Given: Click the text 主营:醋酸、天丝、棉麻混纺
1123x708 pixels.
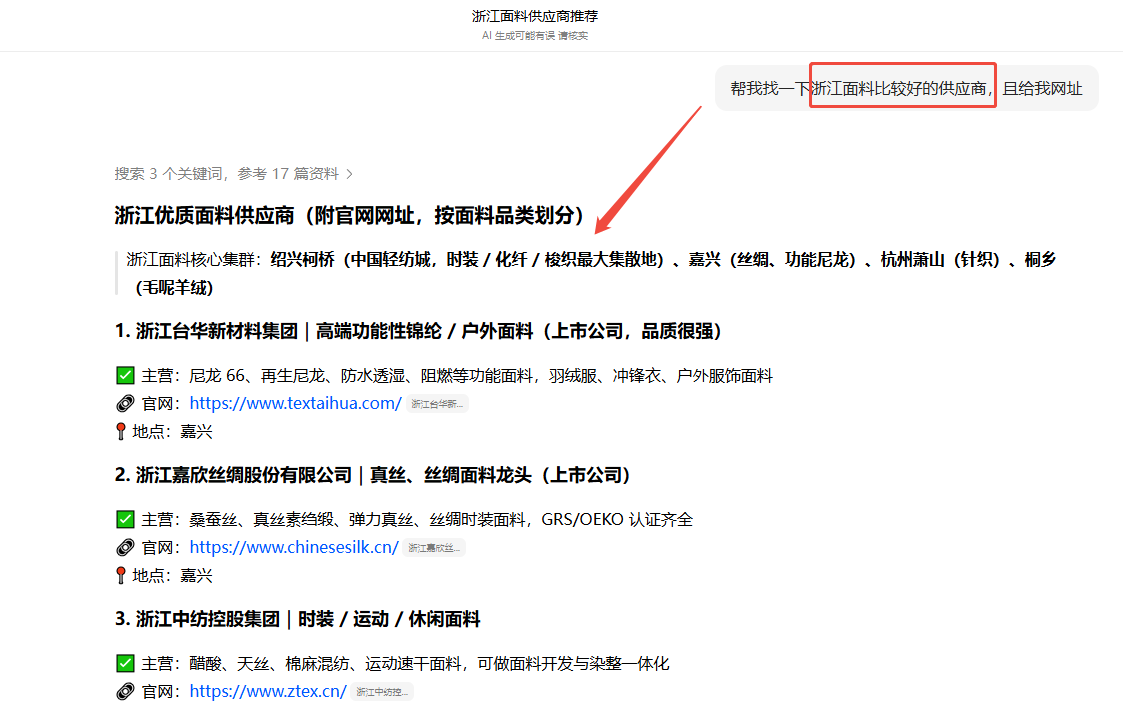Looking at the screenshot, I should point(405,664).
